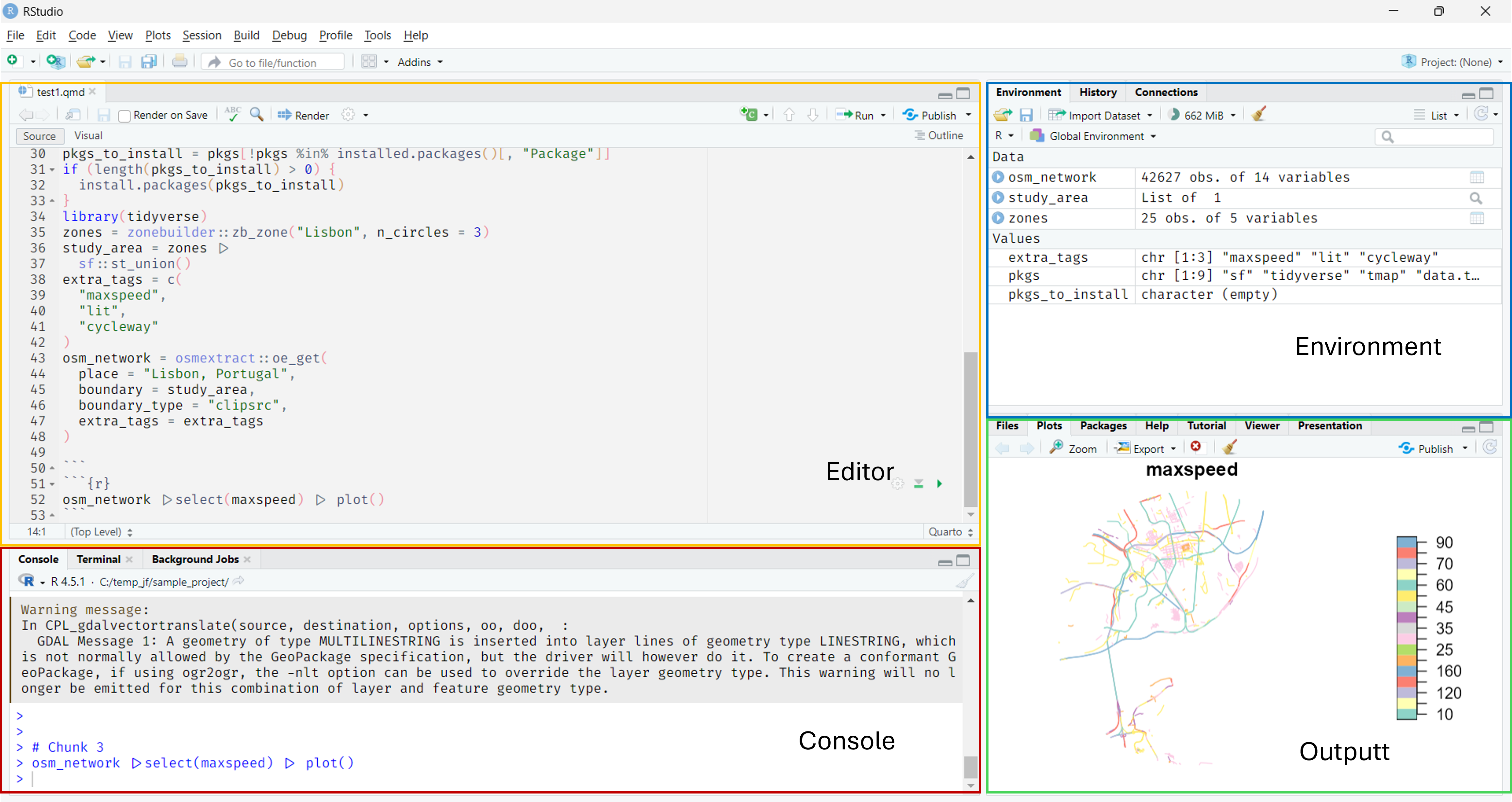
Task: Switch to the Packages tab
Action: pos(1103,426)
